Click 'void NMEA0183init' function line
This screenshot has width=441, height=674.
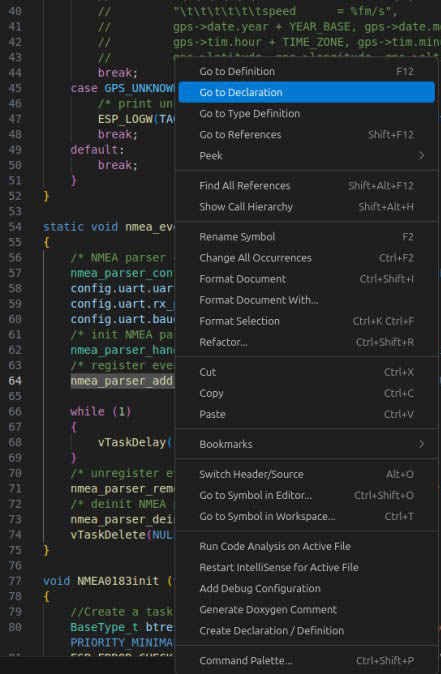(108, 581)
